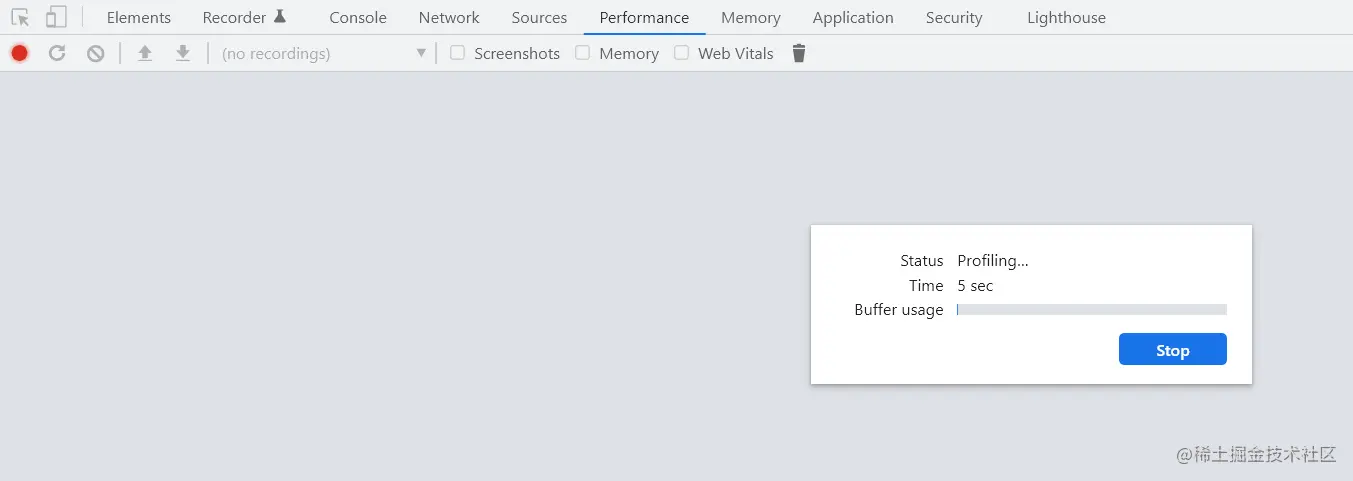Activate the inspect element cursor icon
The height and width of the screenshot is (481, 1353).
(x=20, y=17)
